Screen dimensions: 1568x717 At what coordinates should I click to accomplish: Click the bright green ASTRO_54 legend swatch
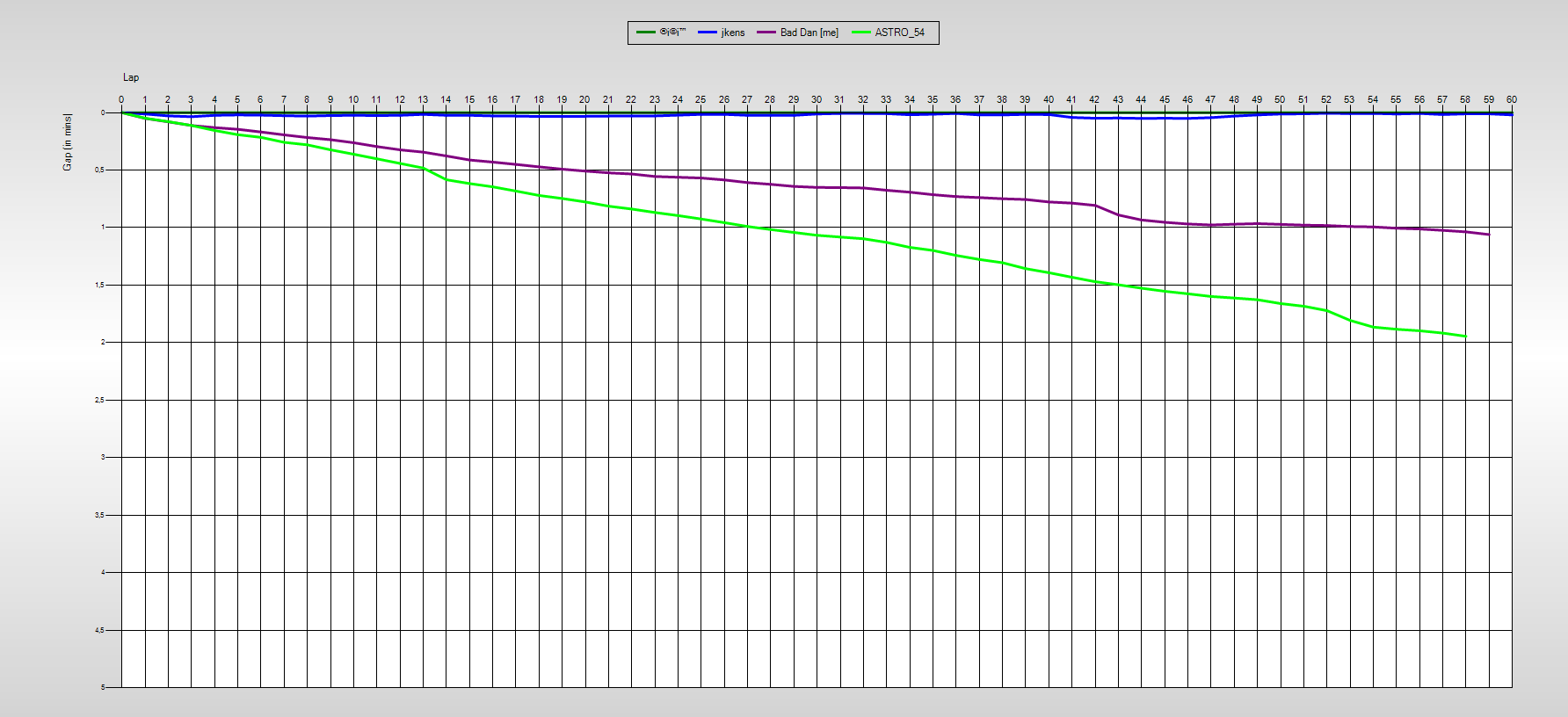(x=860, y=33)
